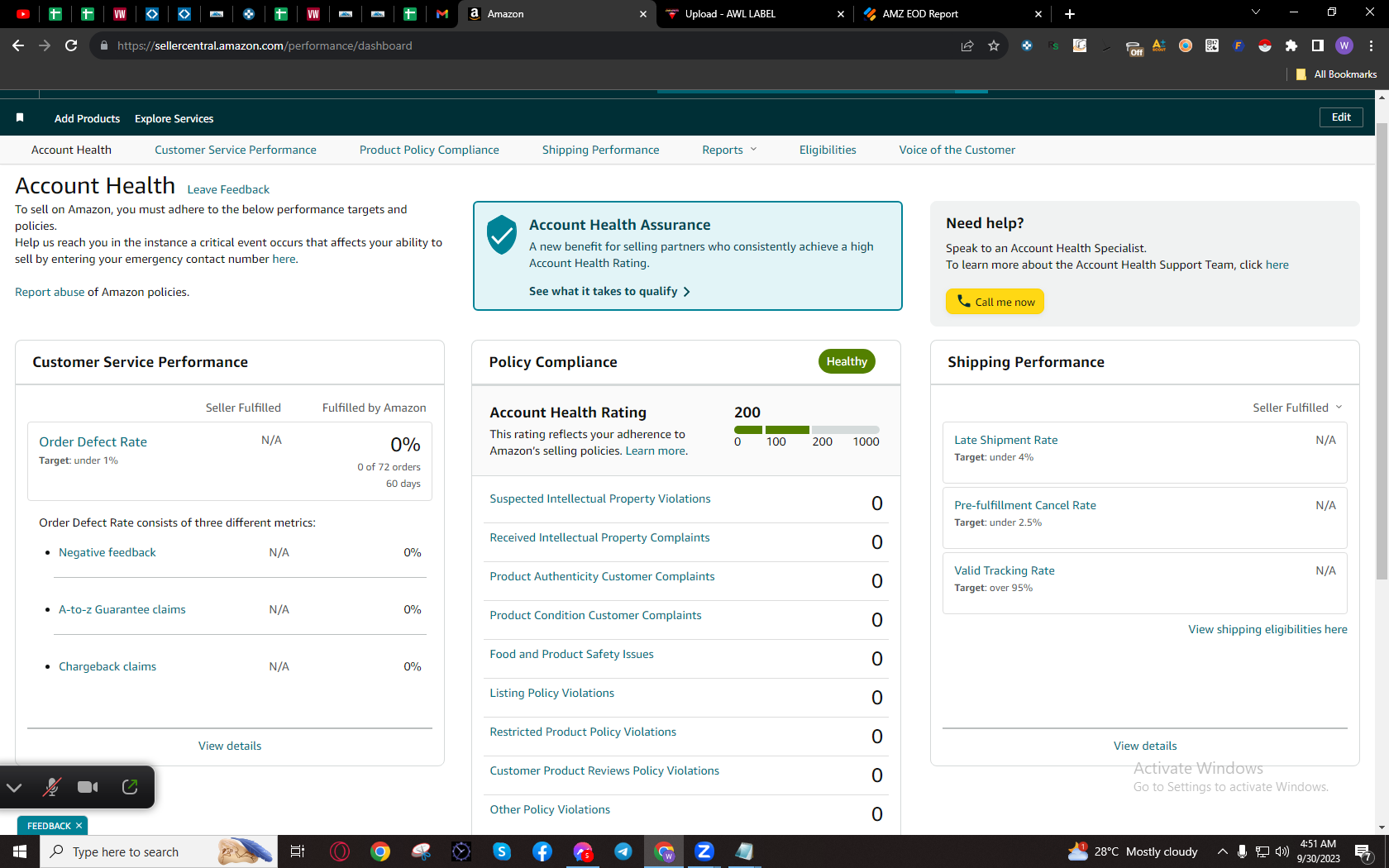
Task: Launch Opera from the taskbar
Action: click(340, 851)
